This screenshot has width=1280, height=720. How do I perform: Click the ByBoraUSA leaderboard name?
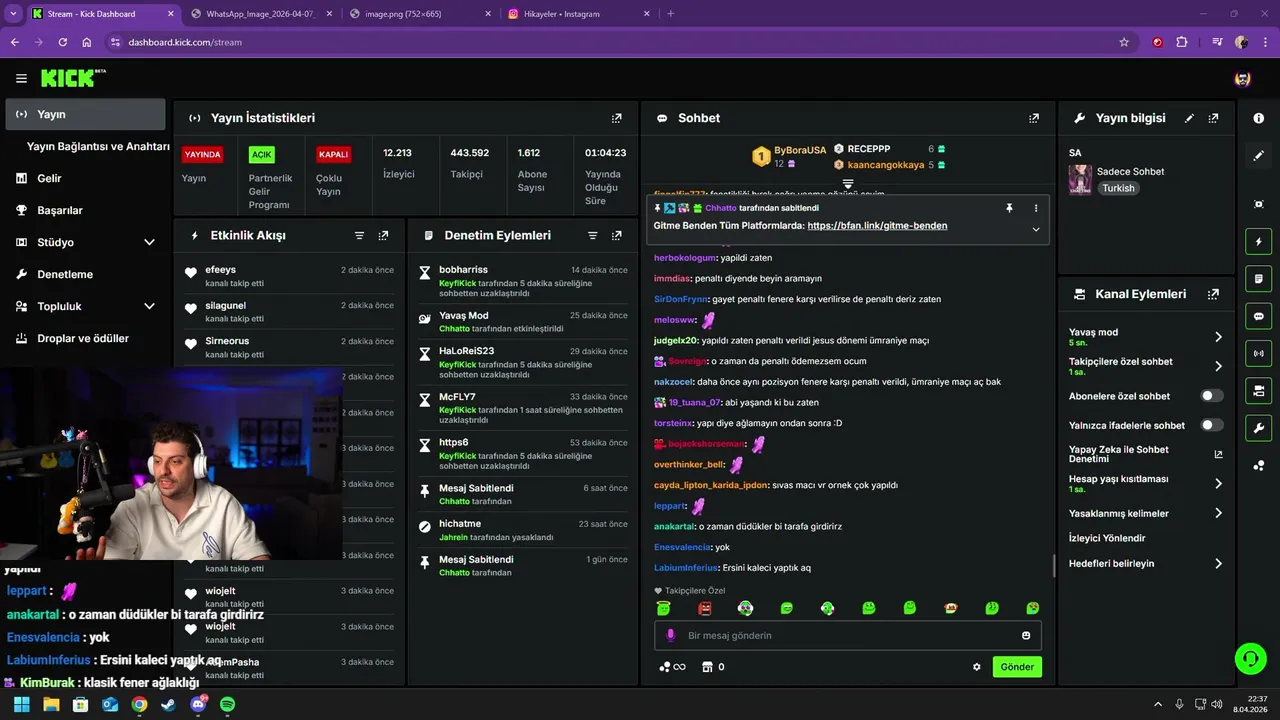(x=800, y=150)
